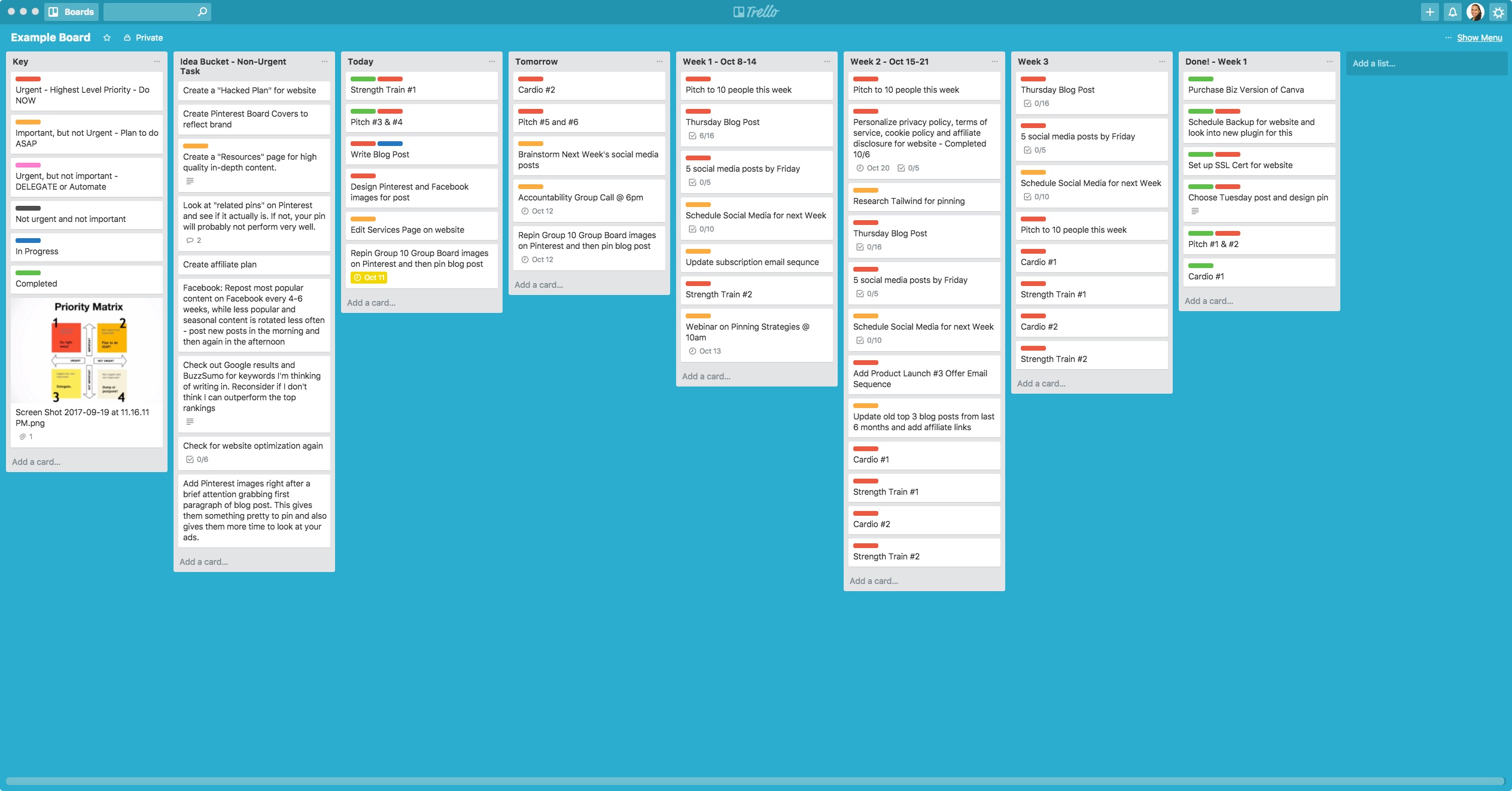Add a card to the Key list
Screen dimensions: 1512x791
[x=36, y=462]
